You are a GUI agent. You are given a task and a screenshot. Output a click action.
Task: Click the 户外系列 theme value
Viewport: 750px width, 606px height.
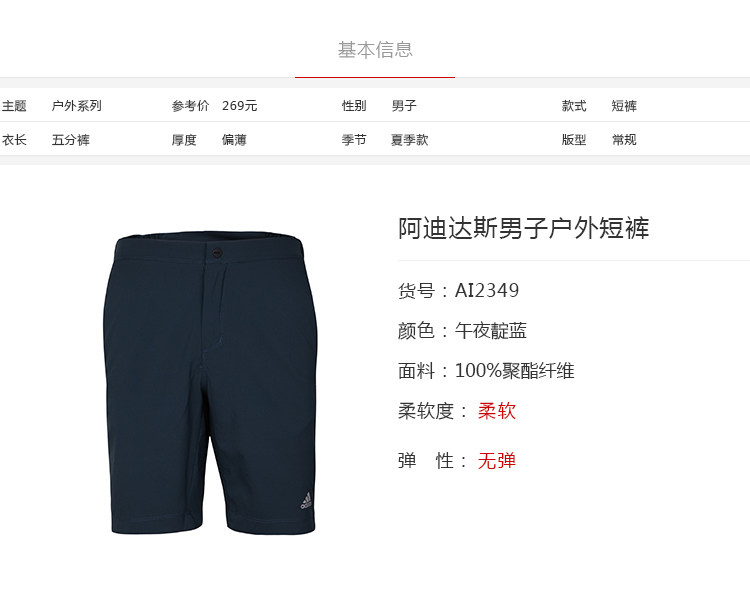[77, 106]
